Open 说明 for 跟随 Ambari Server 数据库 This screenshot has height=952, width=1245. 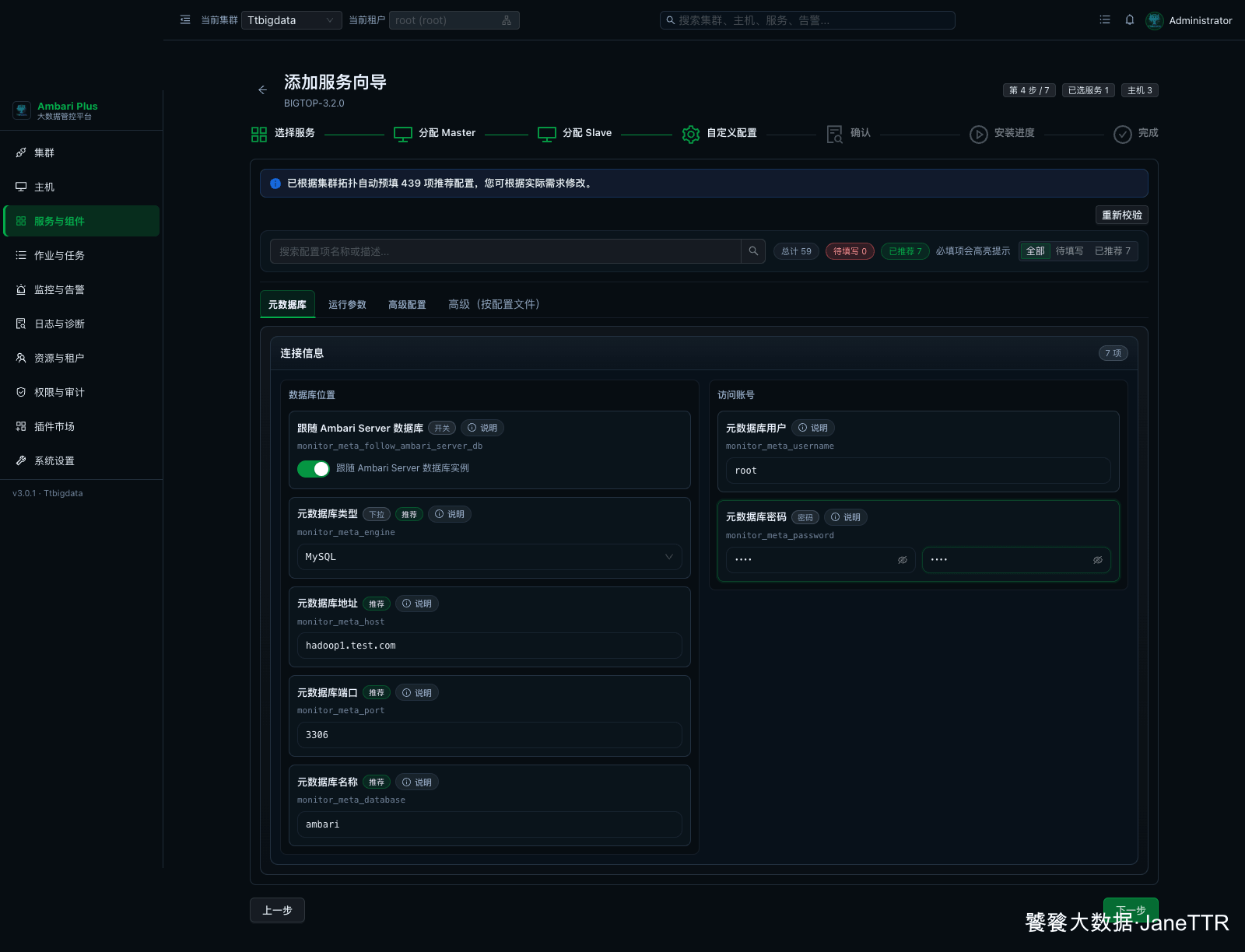coord(482,428)
